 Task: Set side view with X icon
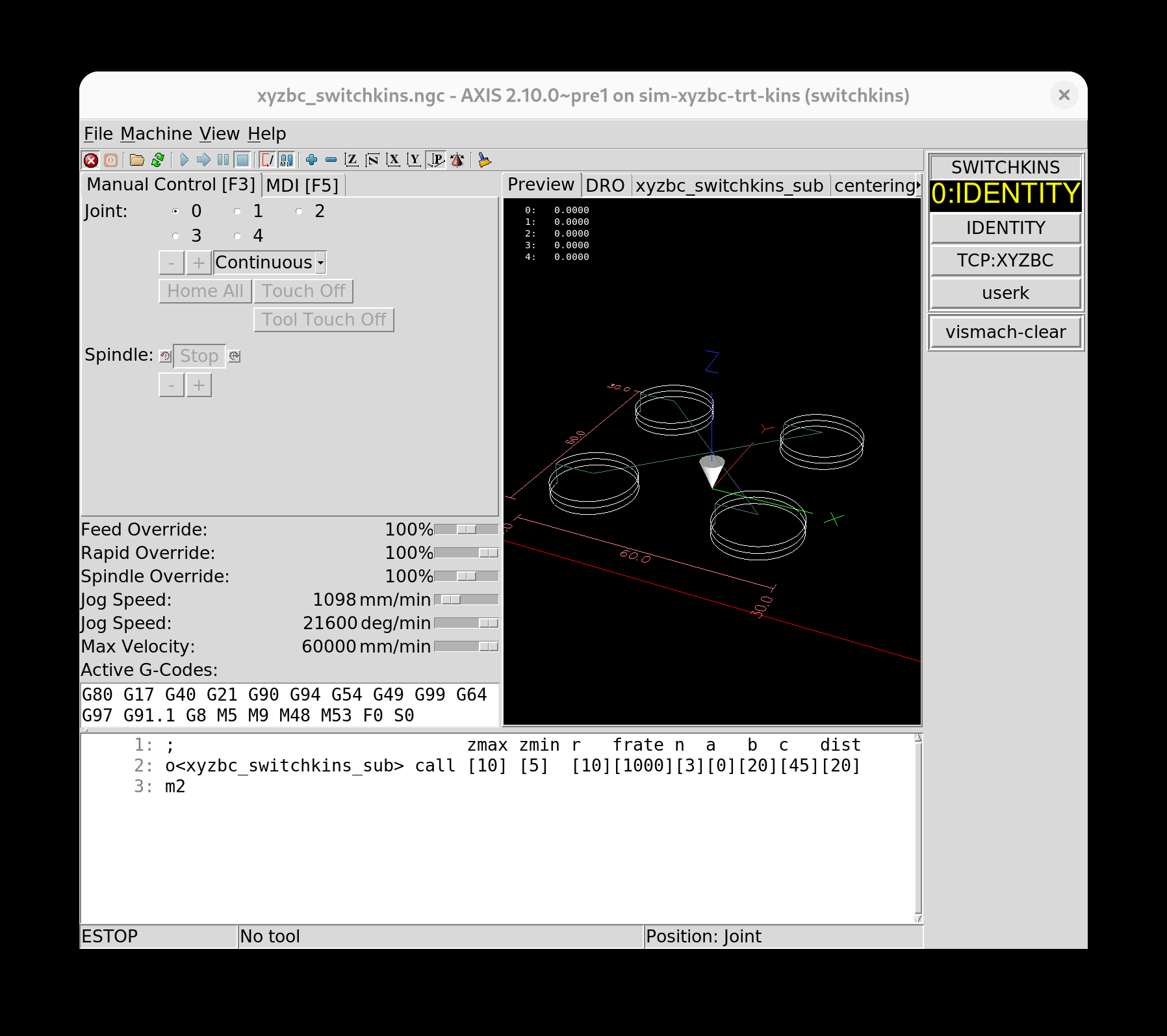pos(393,160)
